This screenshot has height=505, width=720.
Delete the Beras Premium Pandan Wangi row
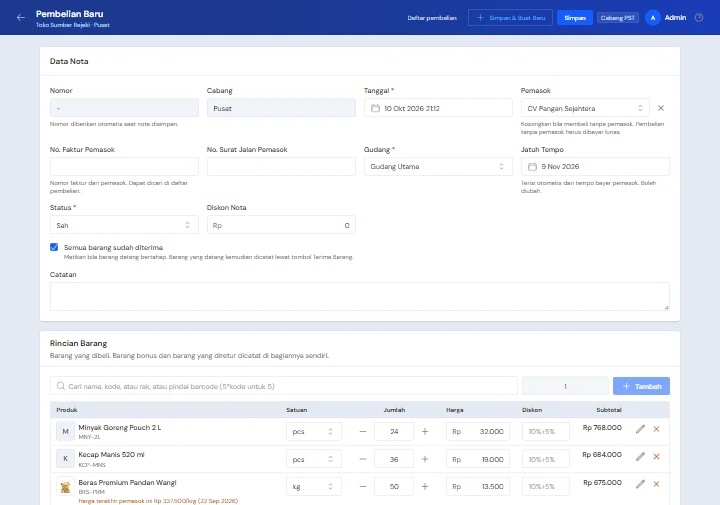(x=656, y=484)
